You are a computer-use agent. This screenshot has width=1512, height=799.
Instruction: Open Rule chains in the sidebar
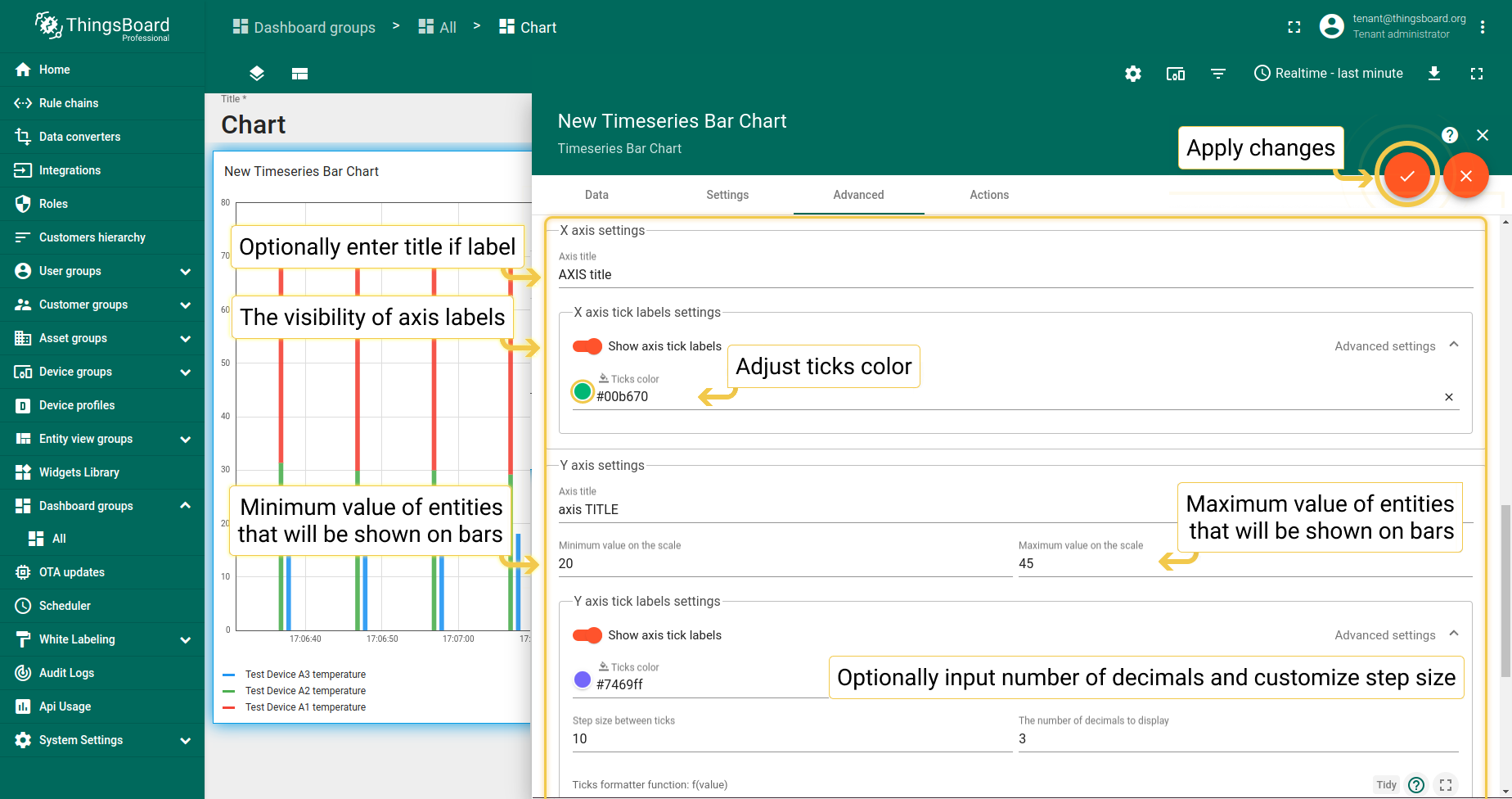coord(102,103)
